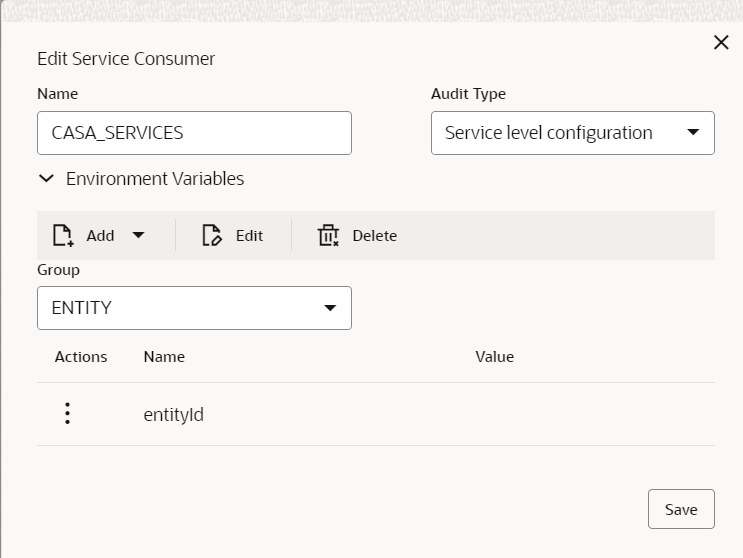Click the Value column header
The image size is (743, 558).
tap(494, 357)
